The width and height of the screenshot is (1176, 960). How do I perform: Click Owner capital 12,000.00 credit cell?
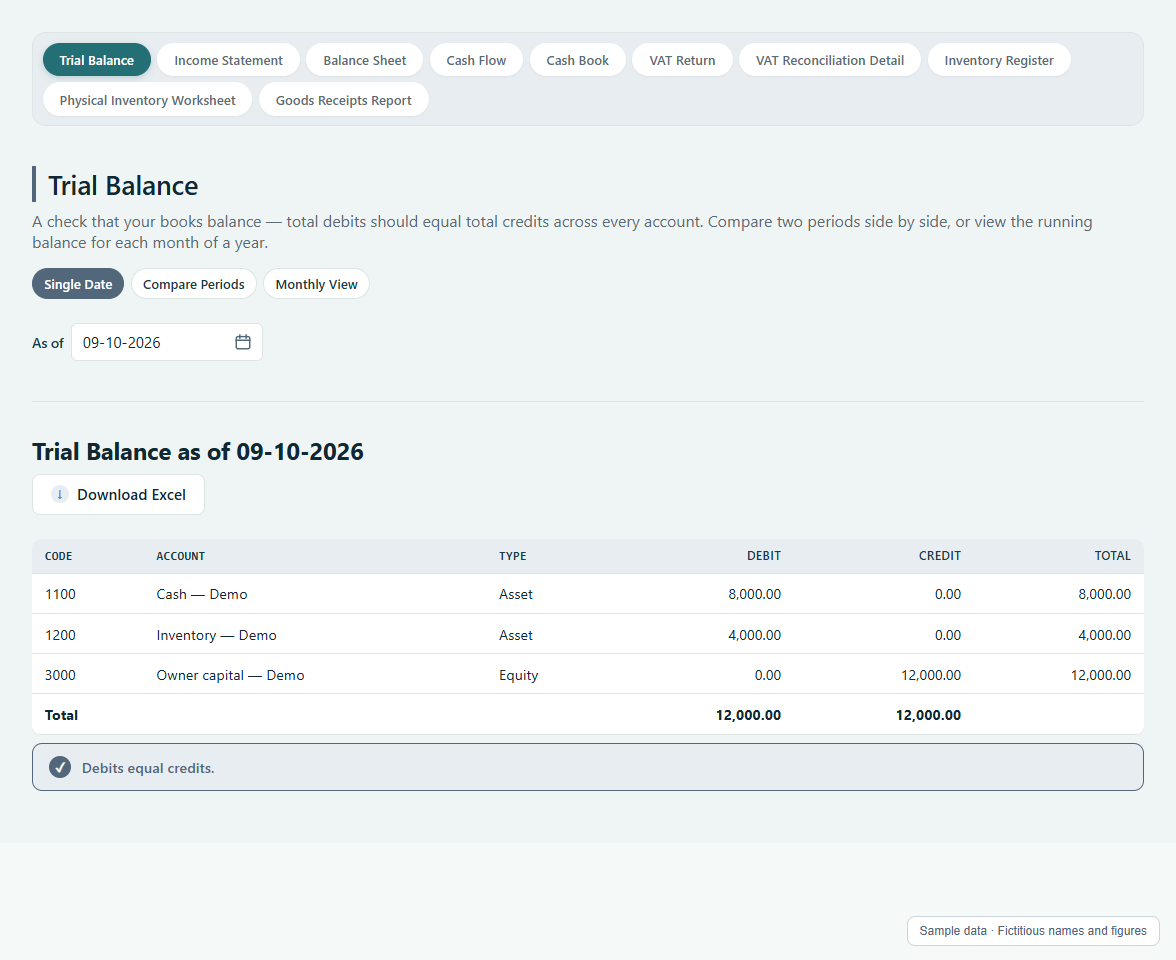(931, 675)
